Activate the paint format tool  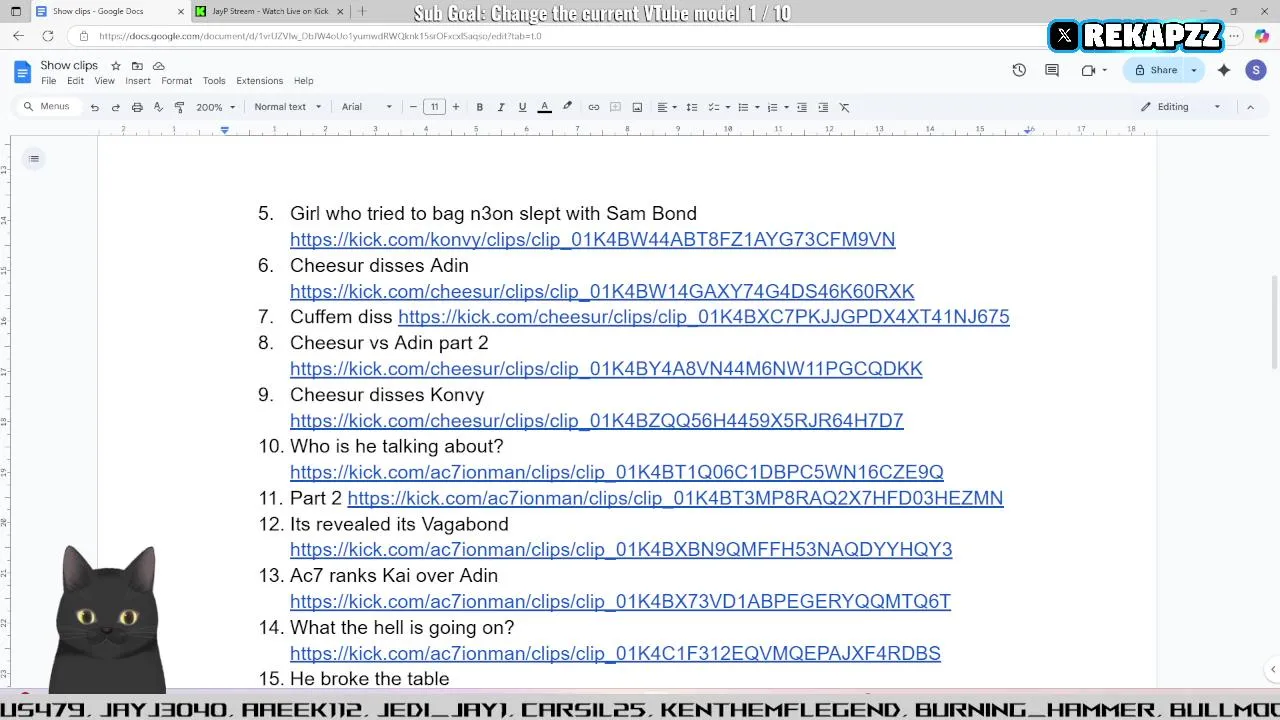click(x=180, y=107)
